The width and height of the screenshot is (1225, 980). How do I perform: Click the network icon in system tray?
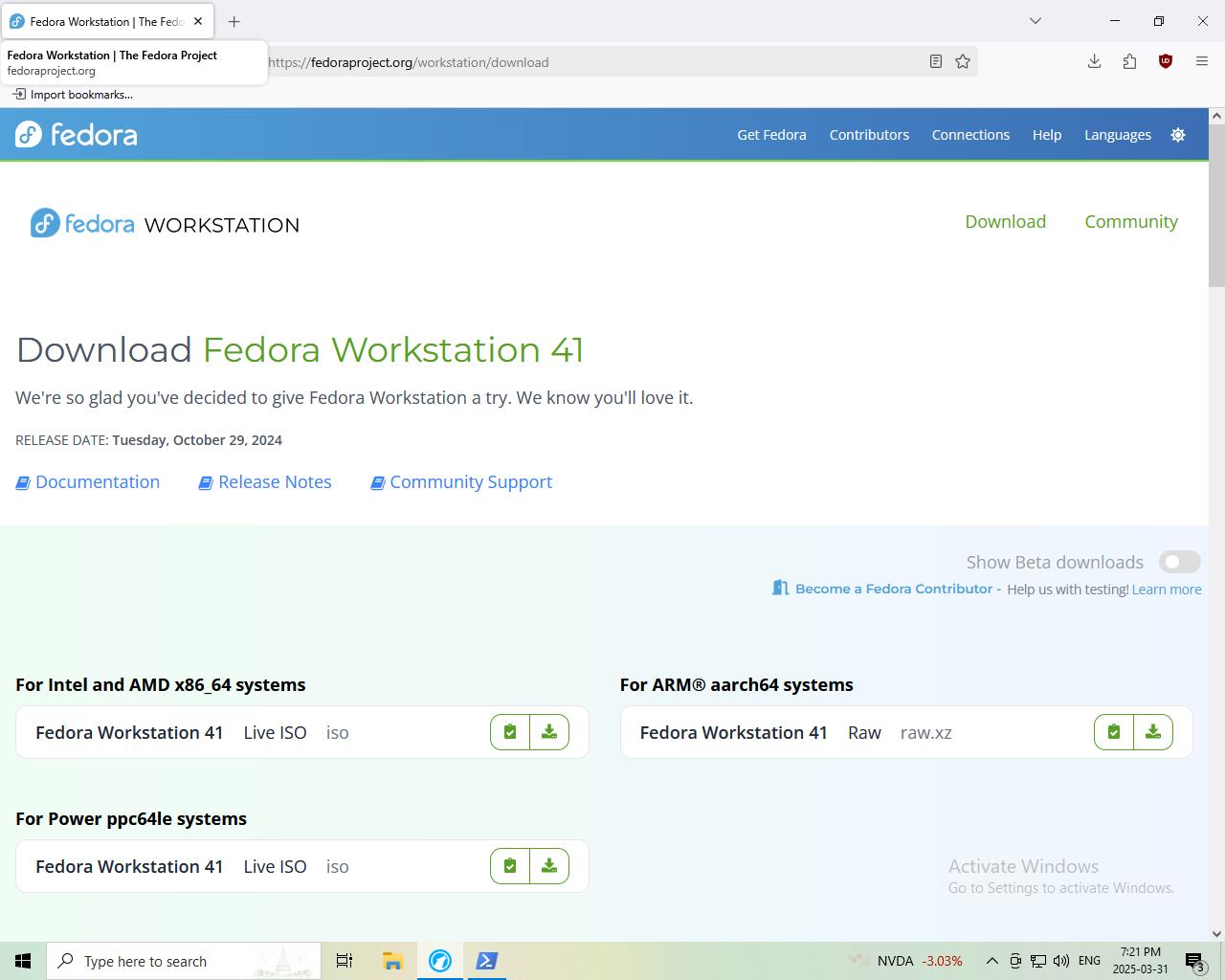1038,961
